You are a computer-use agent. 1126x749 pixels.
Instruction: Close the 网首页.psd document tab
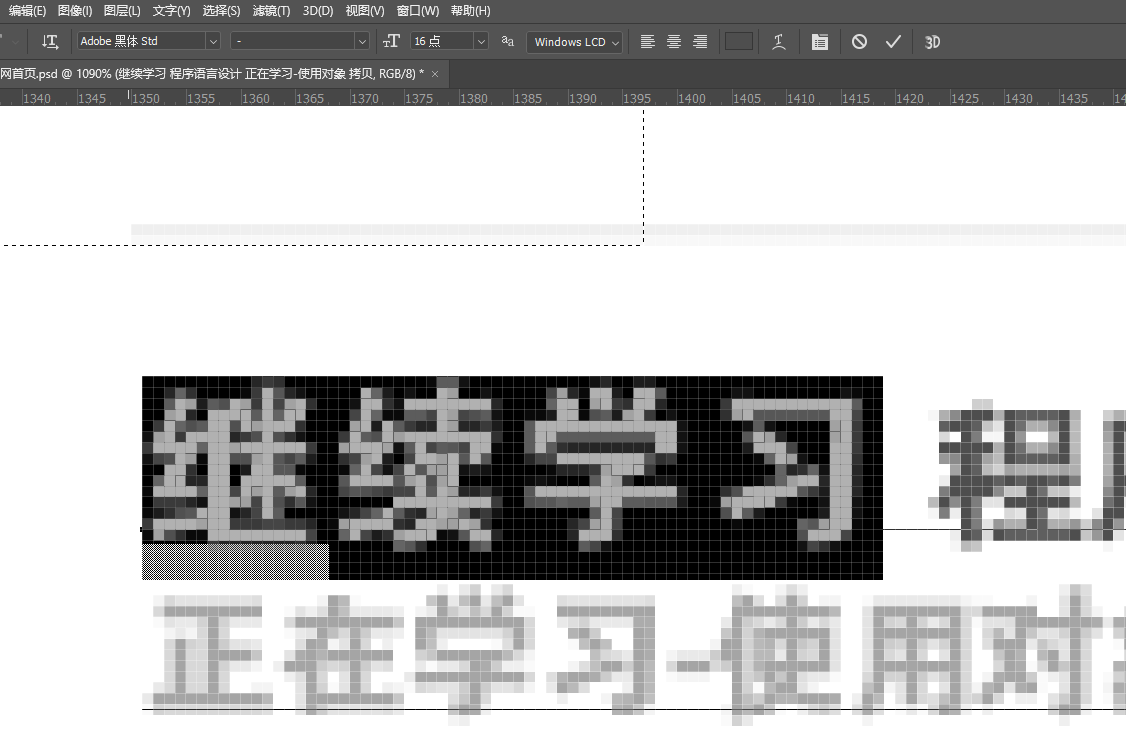pos(434,74)
